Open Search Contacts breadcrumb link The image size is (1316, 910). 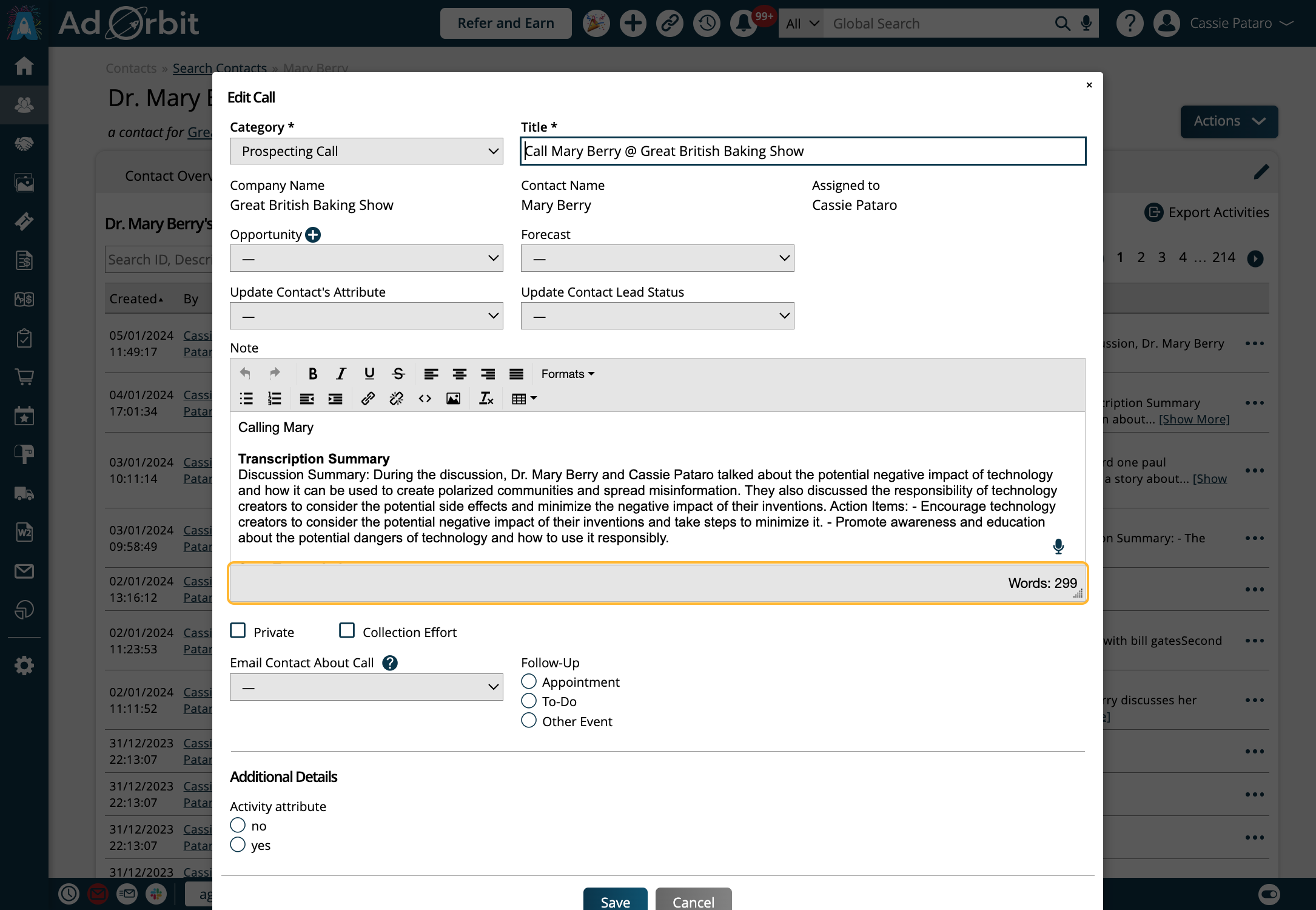point(220,68)
